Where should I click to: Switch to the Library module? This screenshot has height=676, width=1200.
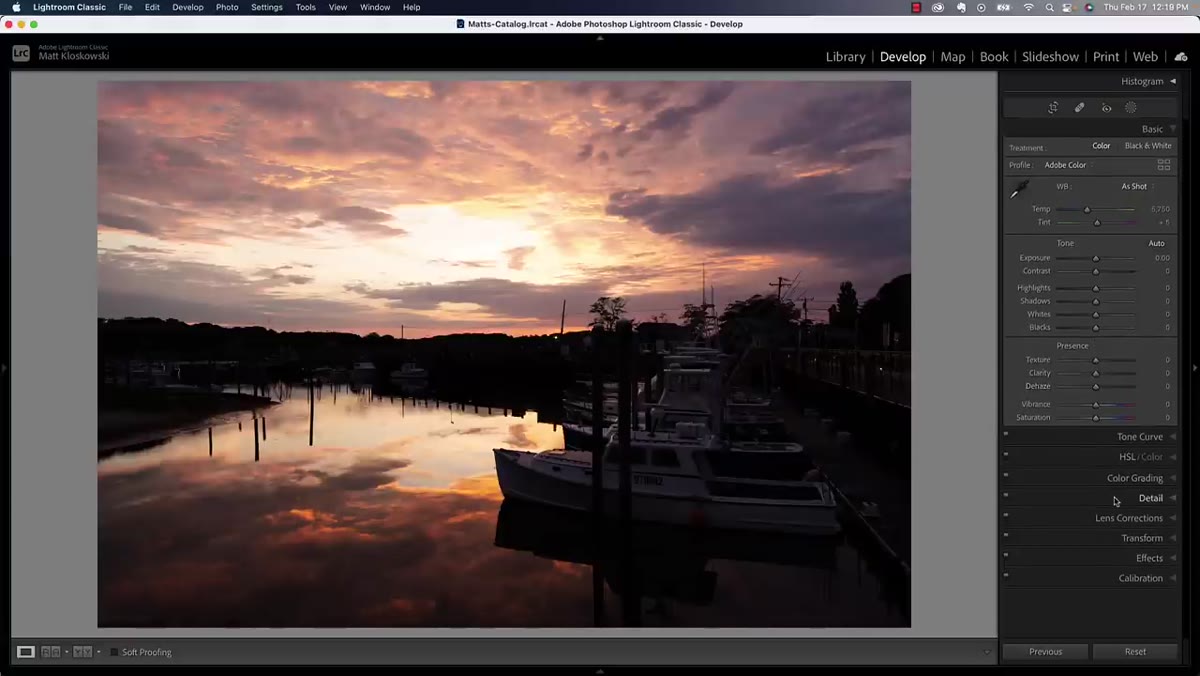tap(845, 57)
